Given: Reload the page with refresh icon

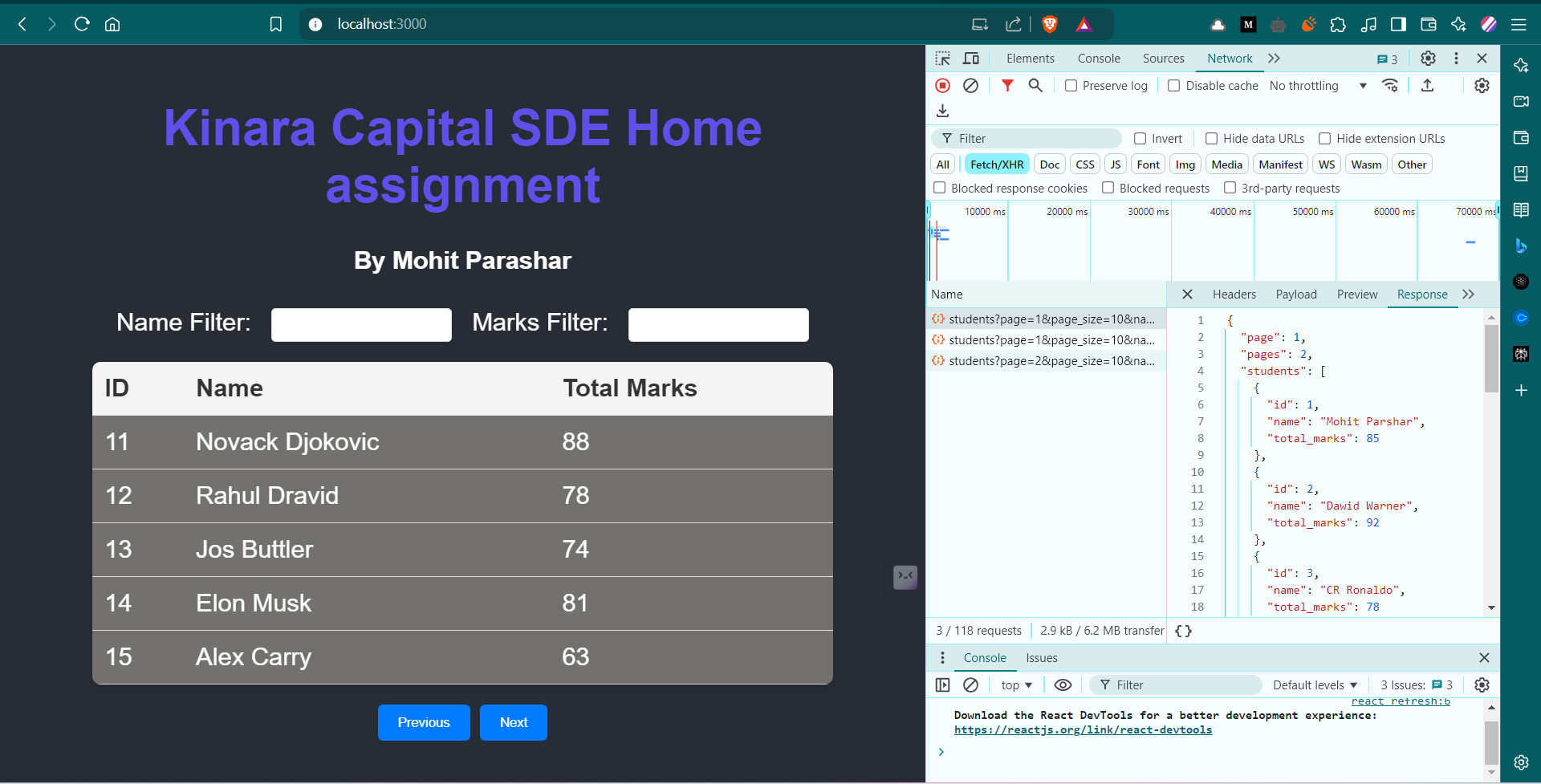Looking at the screenshot, I should 82,24.
